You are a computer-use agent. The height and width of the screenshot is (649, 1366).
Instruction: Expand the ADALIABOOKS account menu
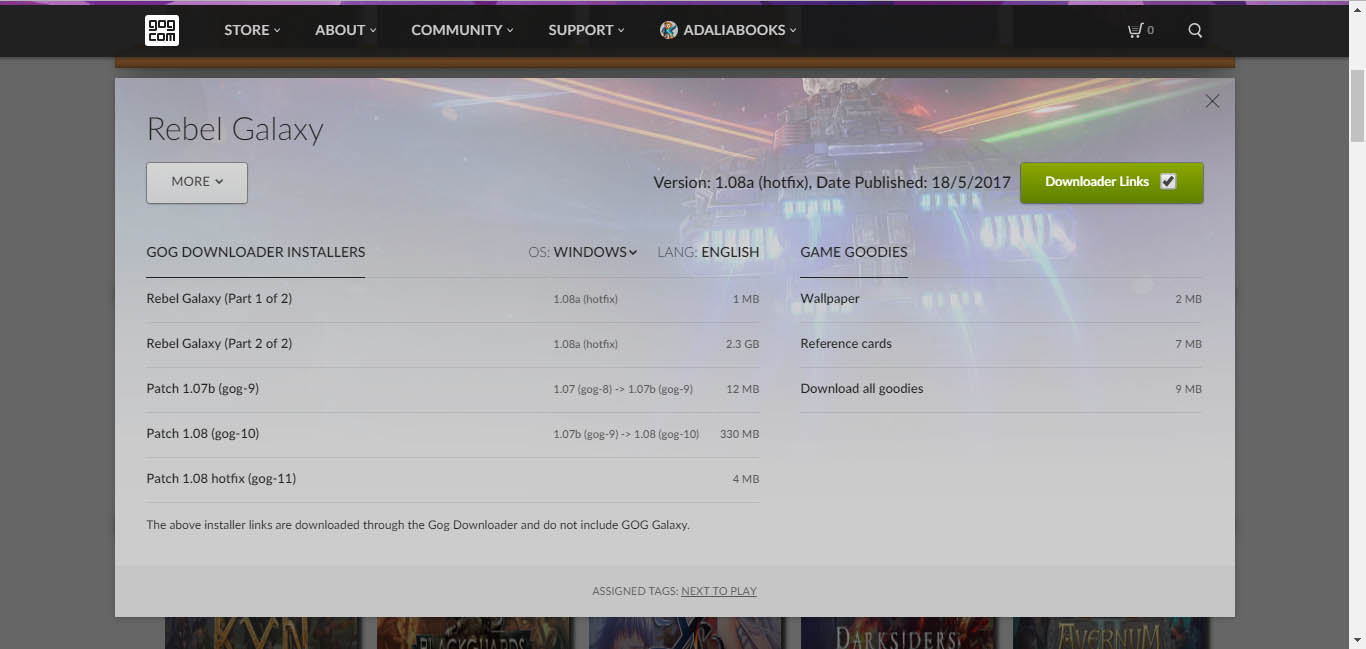coord(740,30)
